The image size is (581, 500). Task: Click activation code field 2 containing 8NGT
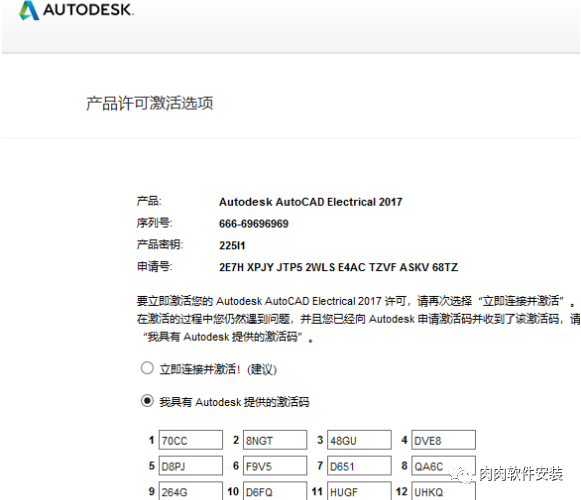coord(275,440)
